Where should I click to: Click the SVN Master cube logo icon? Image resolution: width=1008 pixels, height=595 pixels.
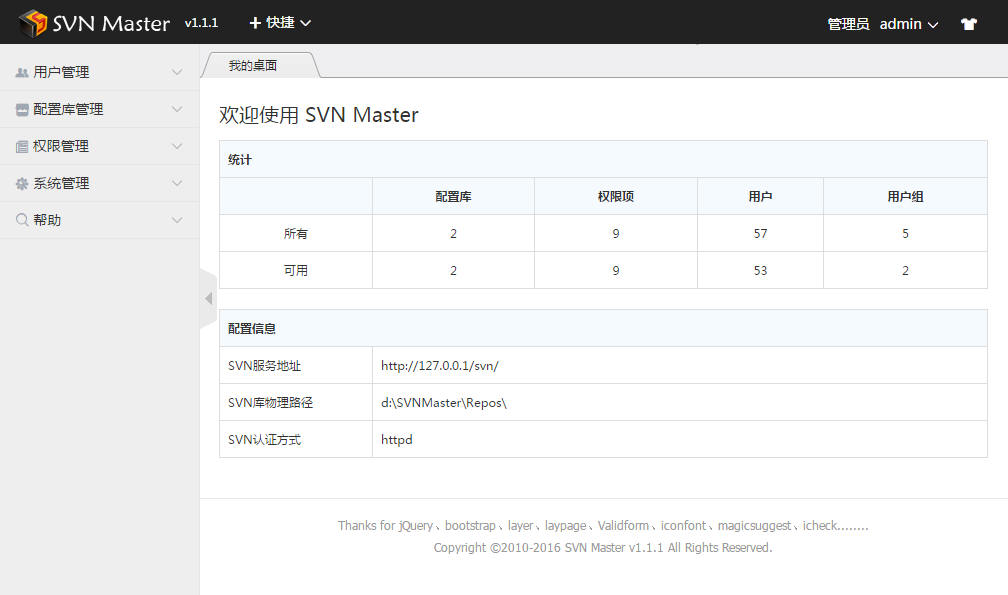pos(33,22)
